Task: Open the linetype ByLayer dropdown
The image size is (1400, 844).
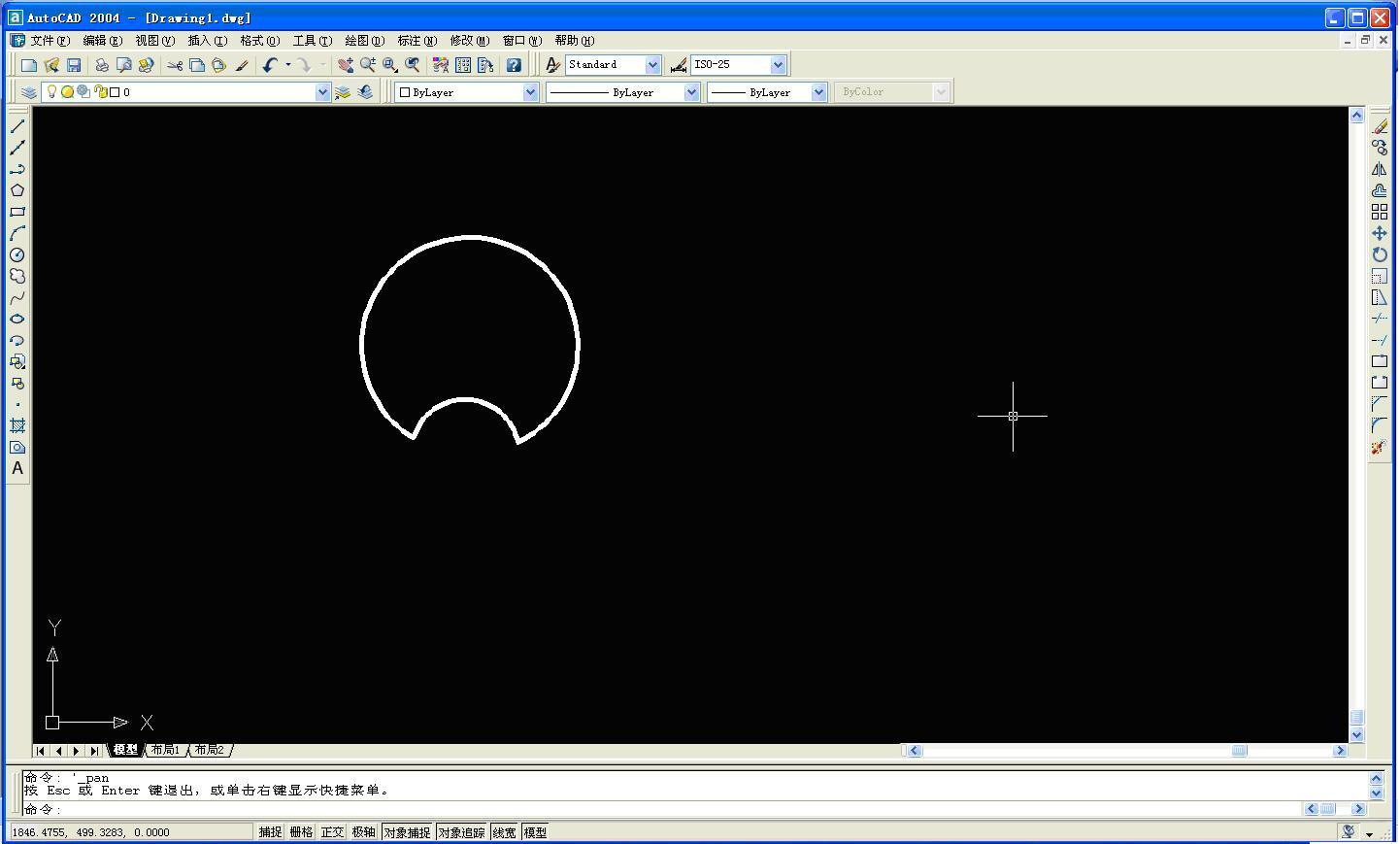Action: click(691, 92)
